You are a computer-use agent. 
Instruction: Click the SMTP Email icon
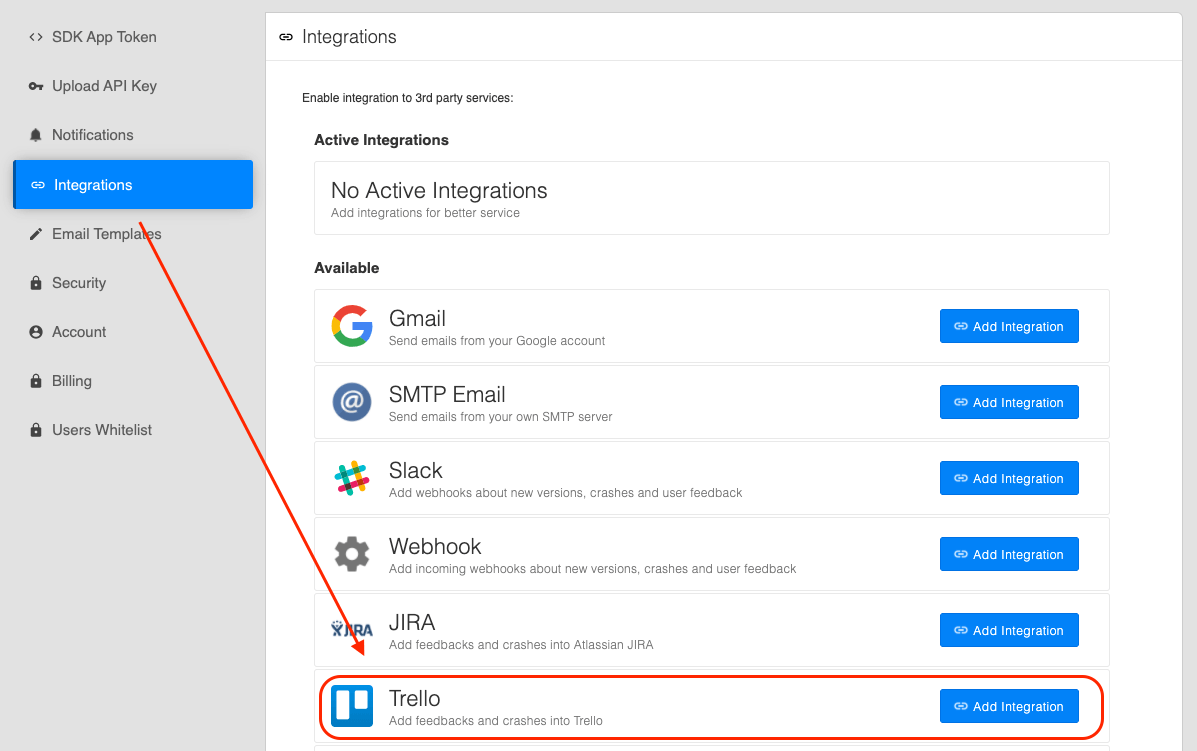(x=352, y=402)
